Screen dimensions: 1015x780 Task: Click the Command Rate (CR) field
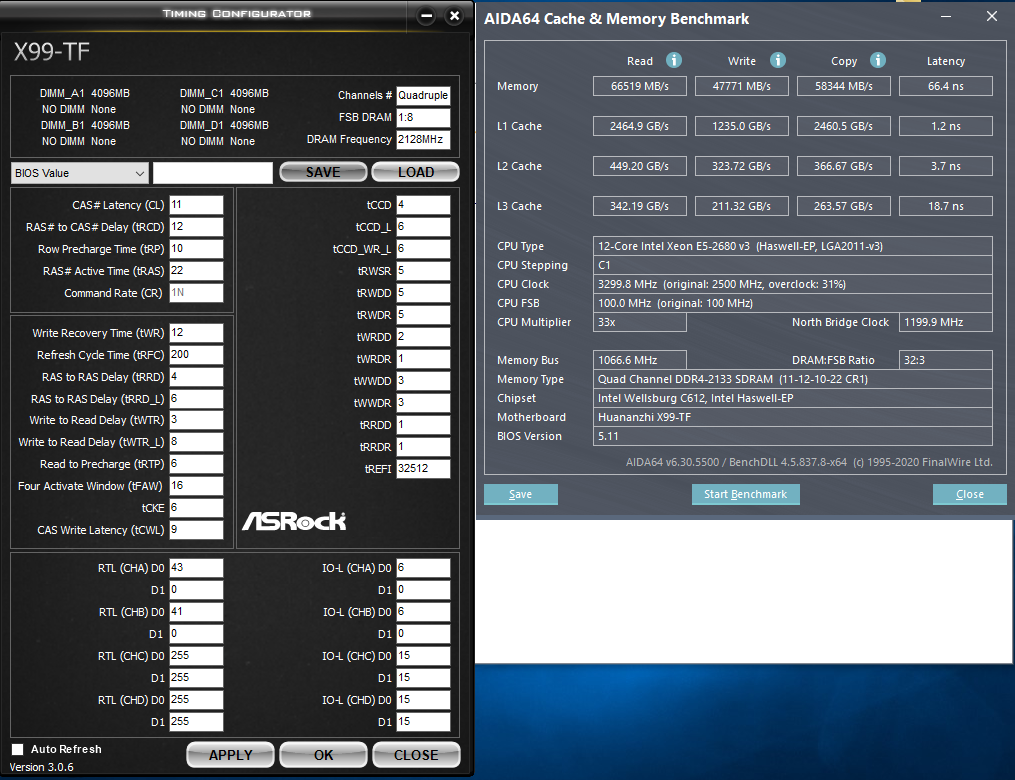pyautogui.click(x=196, y=293)
